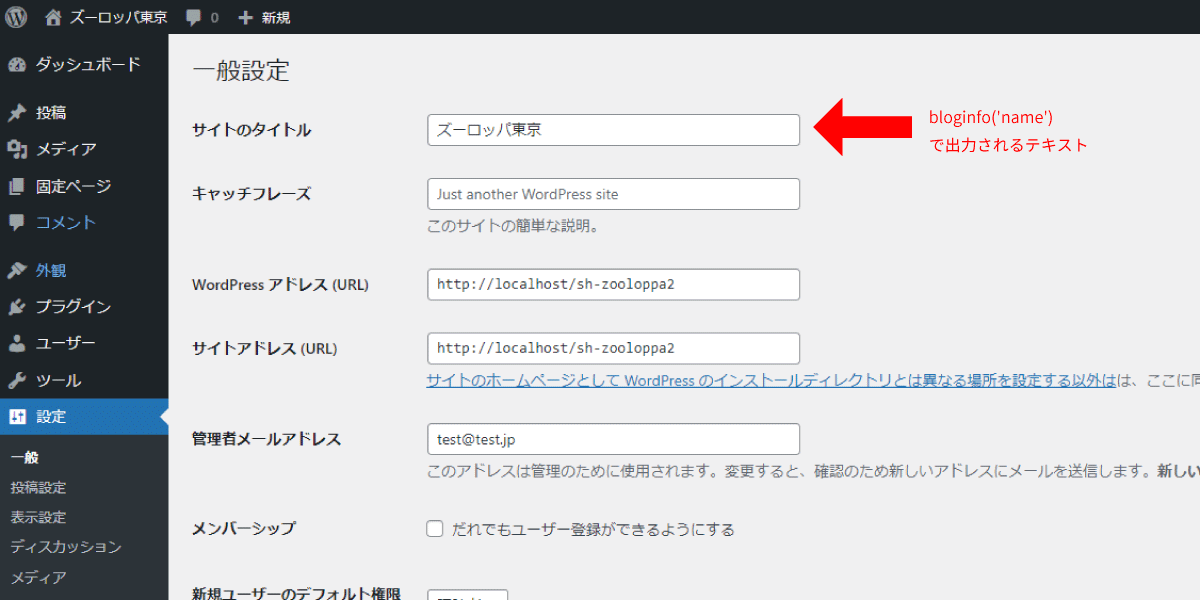This screenshot has height=600, width=1200.
Task: Visit site via ズーロッパ東京 admin bar link
Action: click(x=118, y=18)
